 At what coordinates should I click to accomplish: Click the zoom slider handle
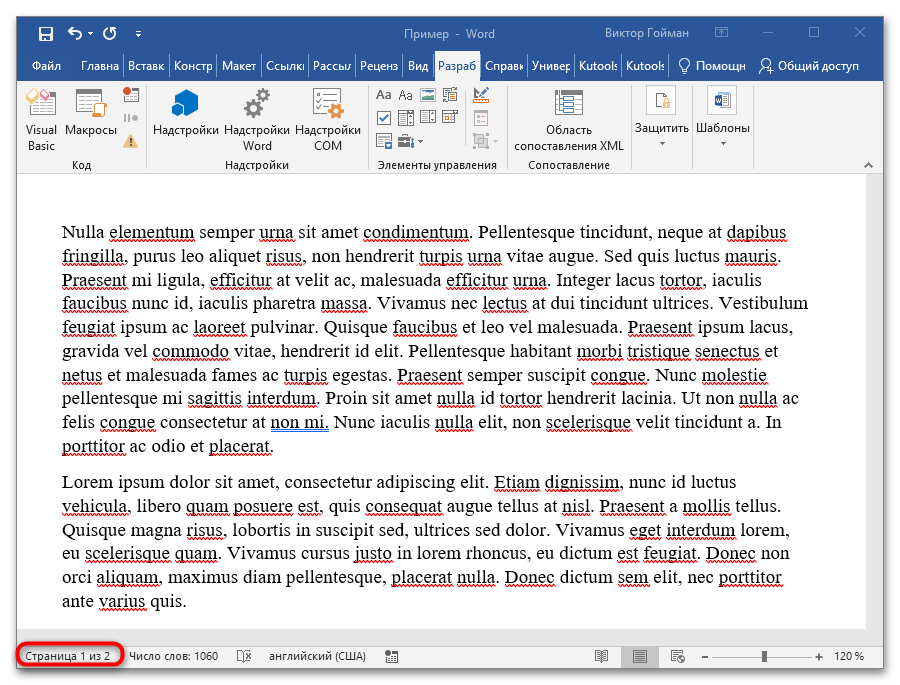click(x=765, y=657)
